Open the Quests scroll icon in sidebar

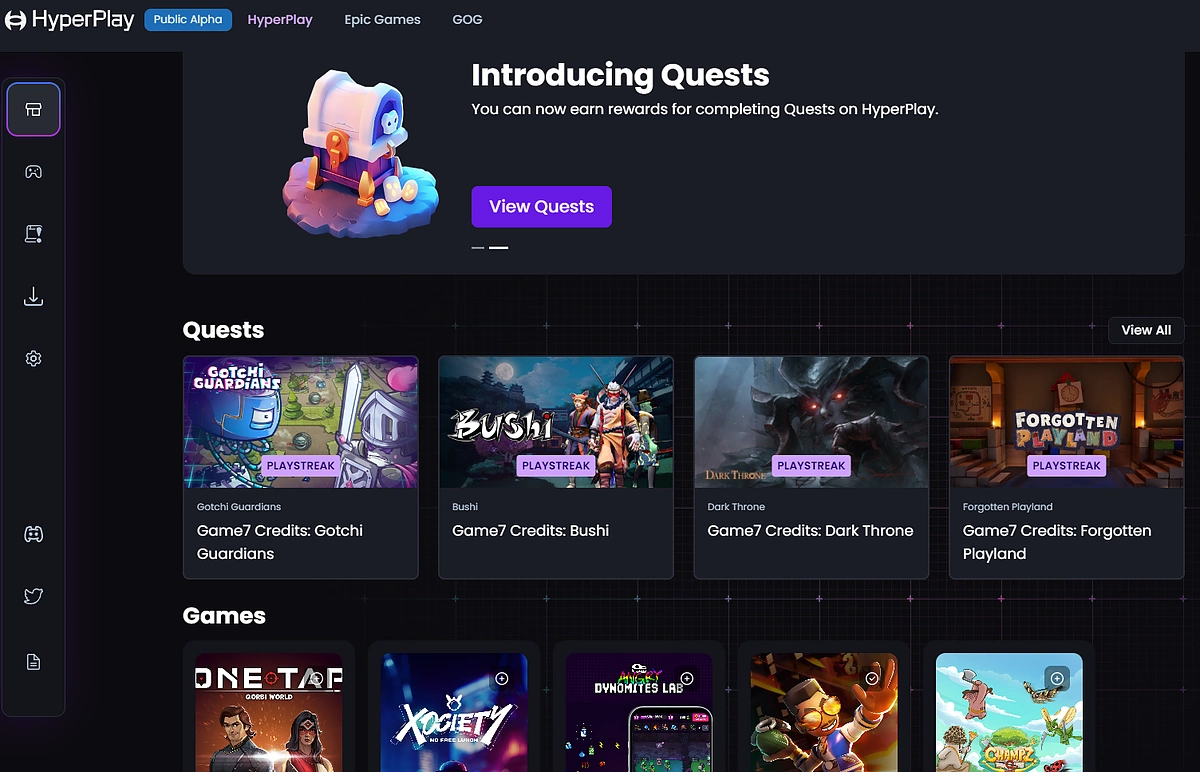tap(33, 234)
